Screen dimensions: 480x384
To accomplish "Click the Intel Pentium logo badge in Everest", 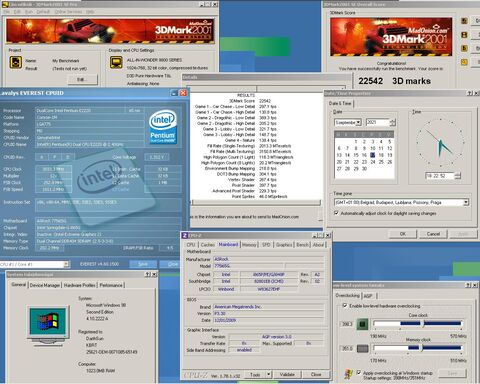I will click(163, 127).
